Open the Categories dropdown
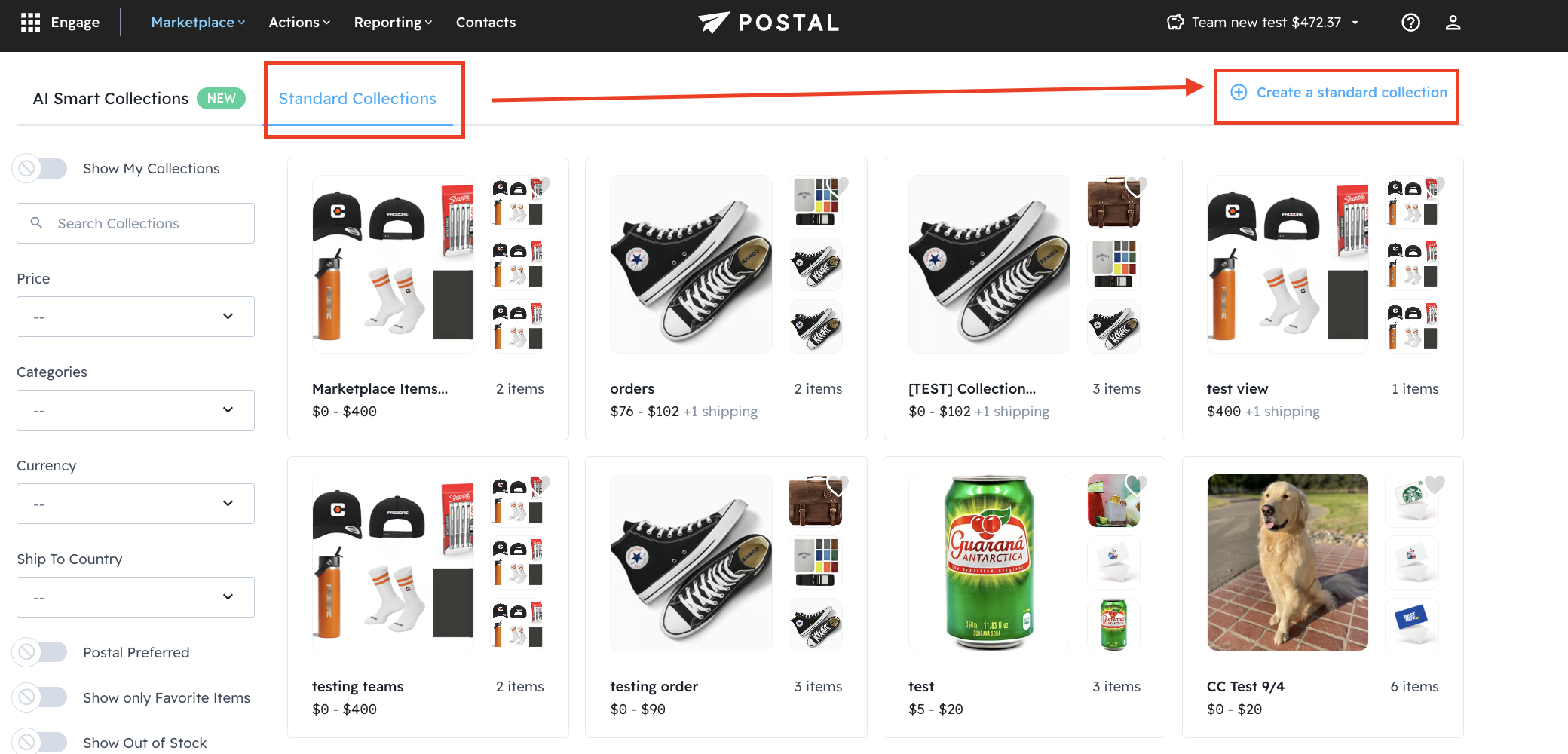 tap(136, 410)
